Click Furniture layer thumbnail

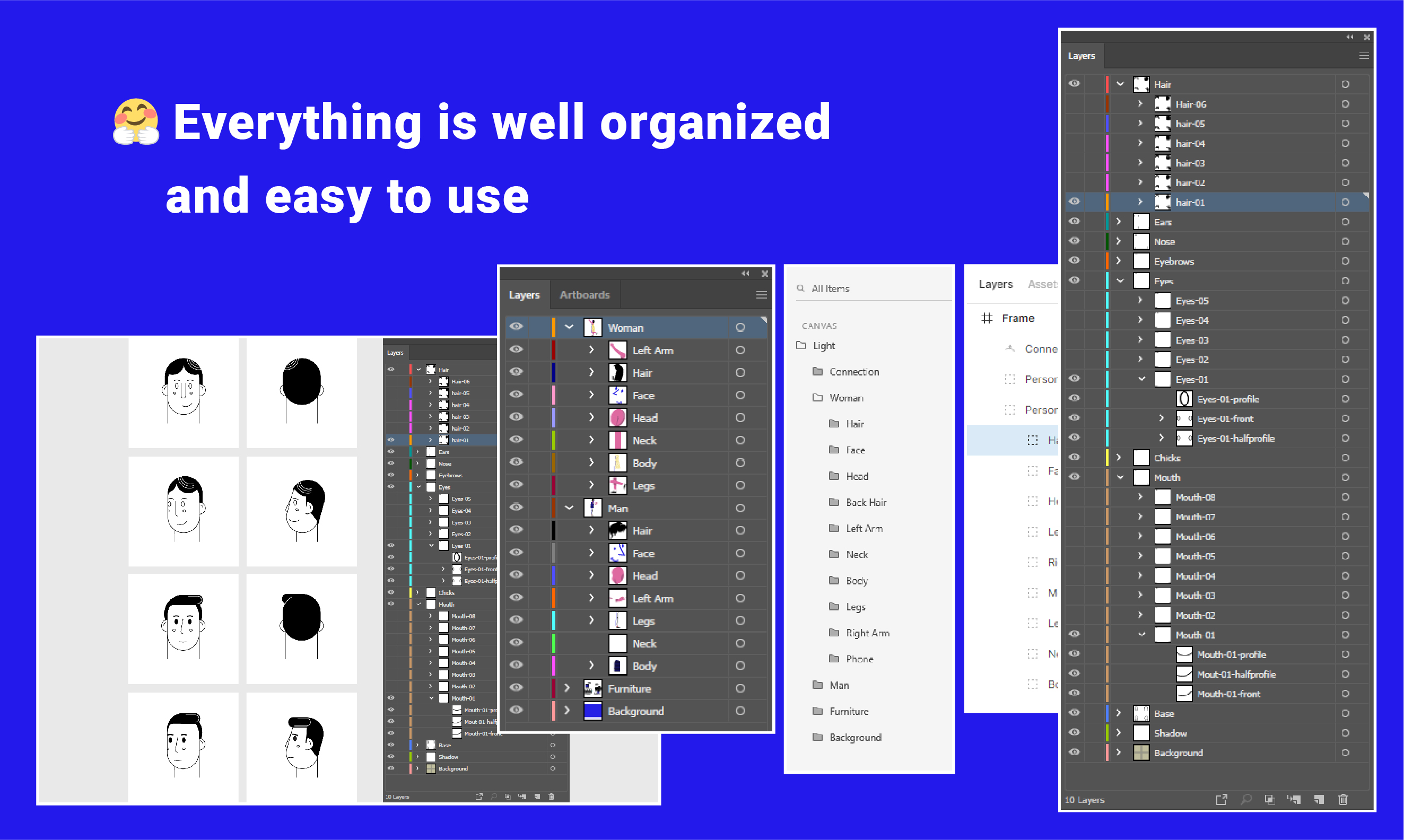coord(593,688)
